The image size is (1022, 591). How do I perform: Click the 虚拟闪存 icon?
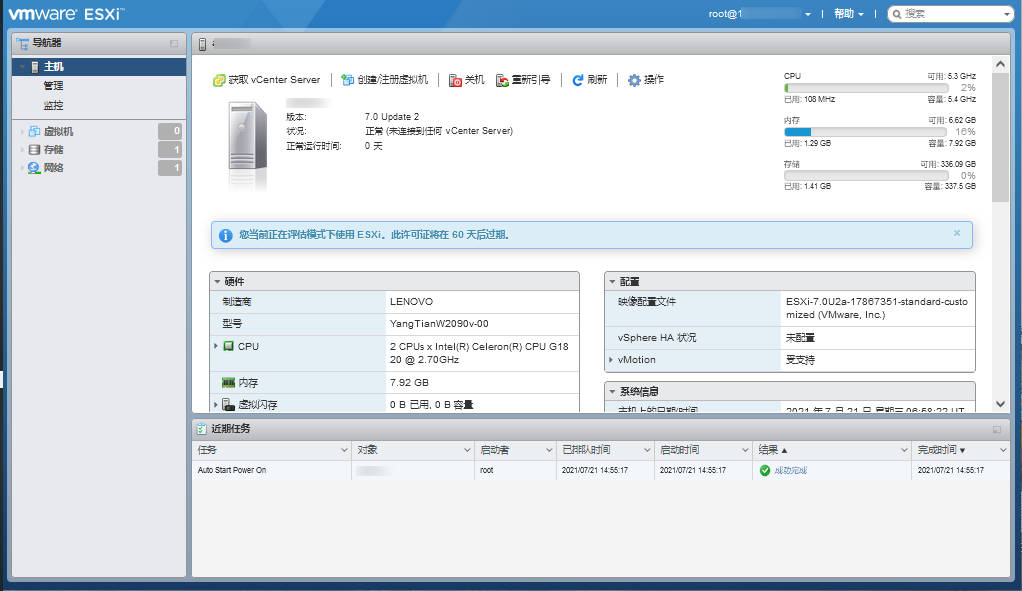228,405
